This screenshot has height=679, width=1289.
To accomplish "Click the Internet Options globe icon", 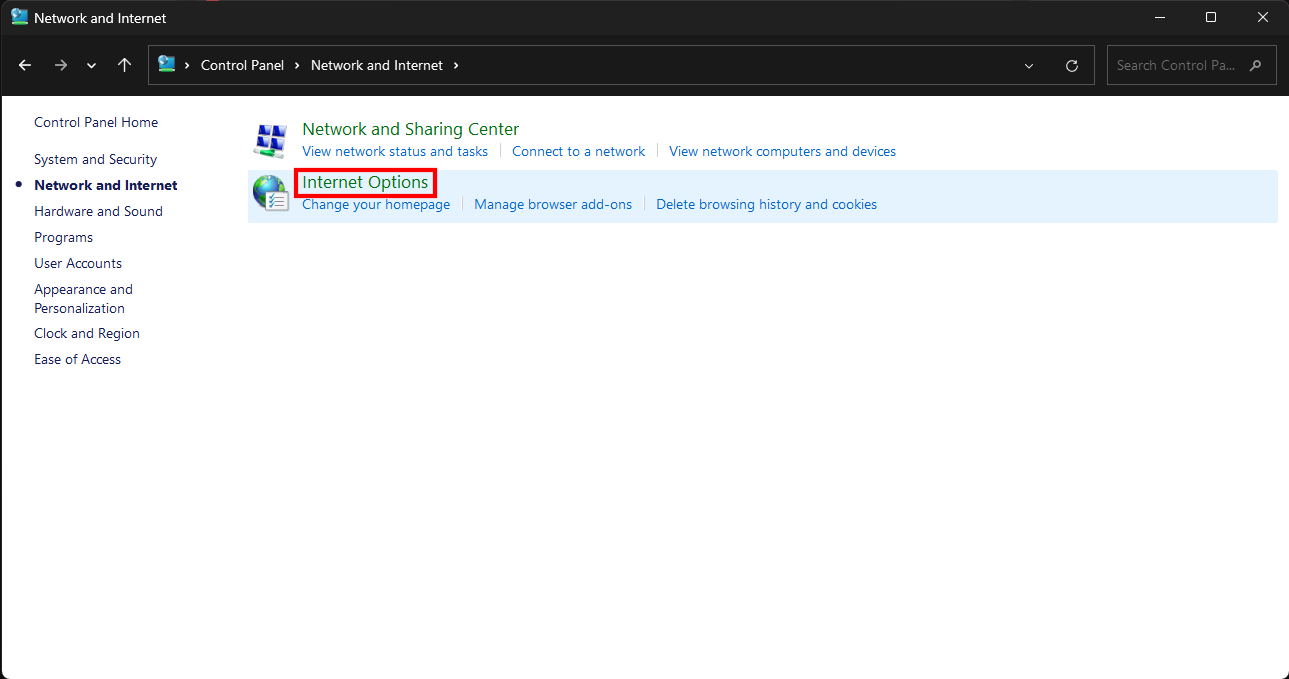I will click(270, 193).
